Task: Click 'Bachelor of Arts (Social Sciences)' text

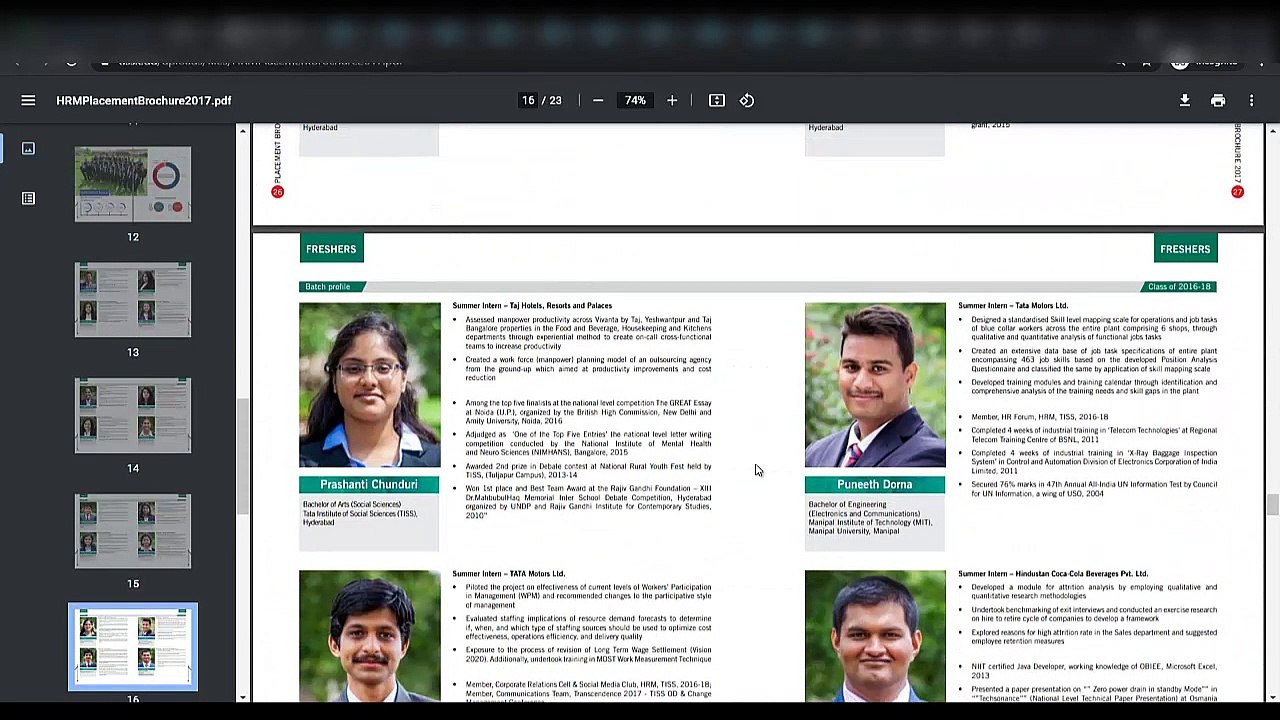Action: 352,505
